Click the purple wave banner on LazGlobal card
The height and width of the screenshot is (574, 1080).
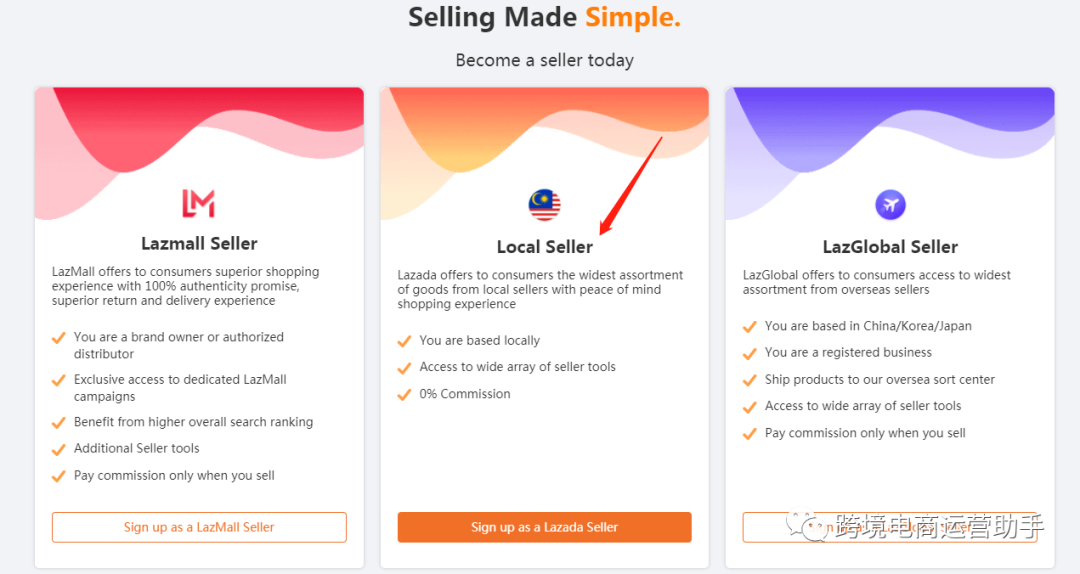click(x=890, y=130)
